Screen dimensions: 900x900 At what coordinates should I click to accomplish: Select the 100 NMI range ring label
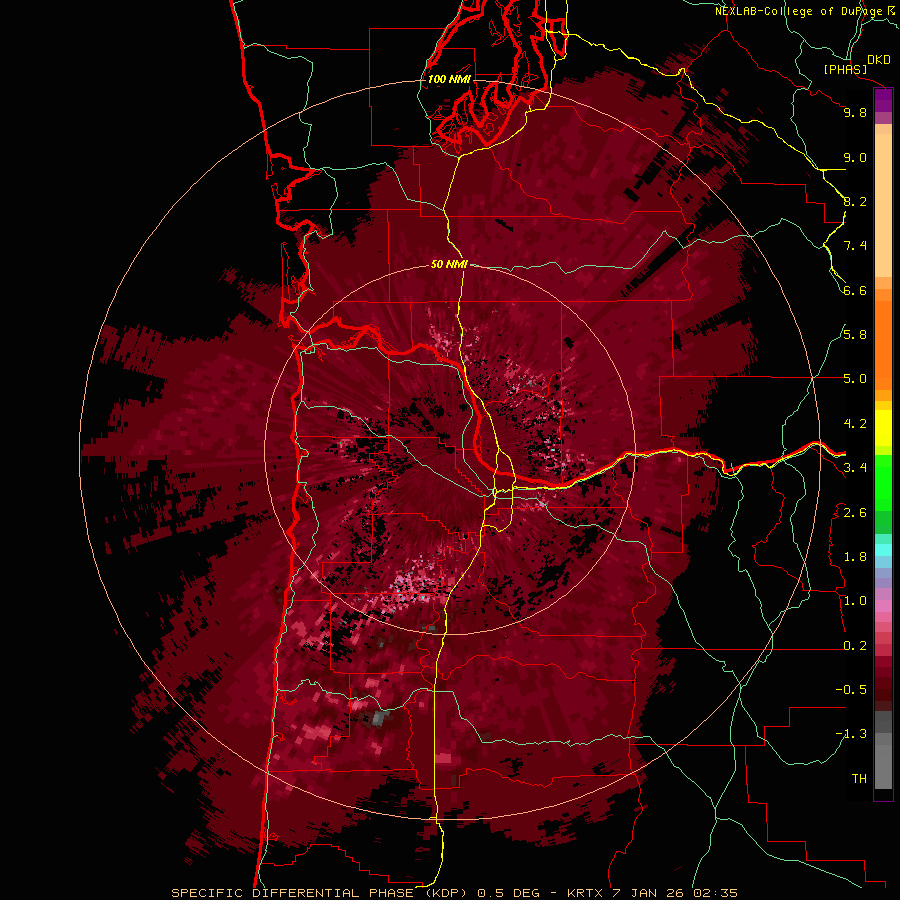tap(449, 79)
